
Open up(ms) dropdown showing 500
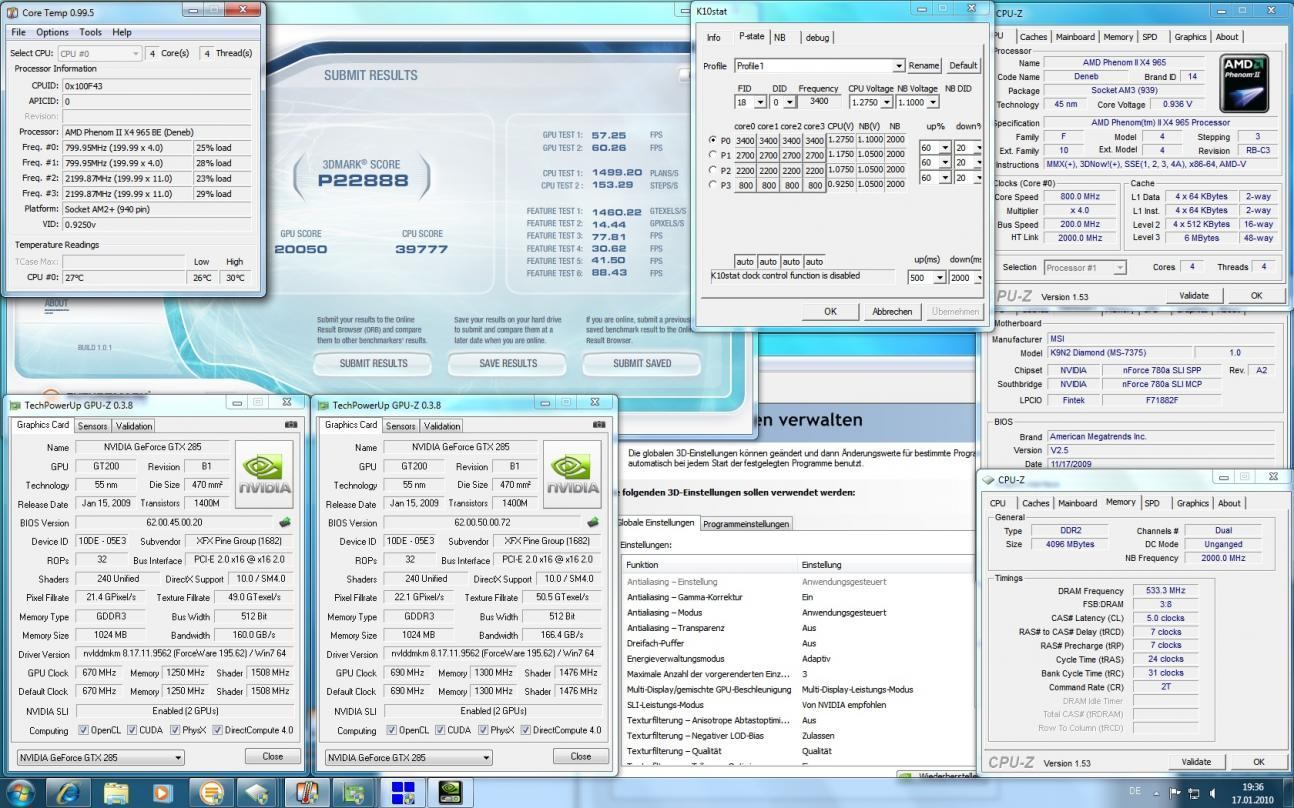(926, 278)
